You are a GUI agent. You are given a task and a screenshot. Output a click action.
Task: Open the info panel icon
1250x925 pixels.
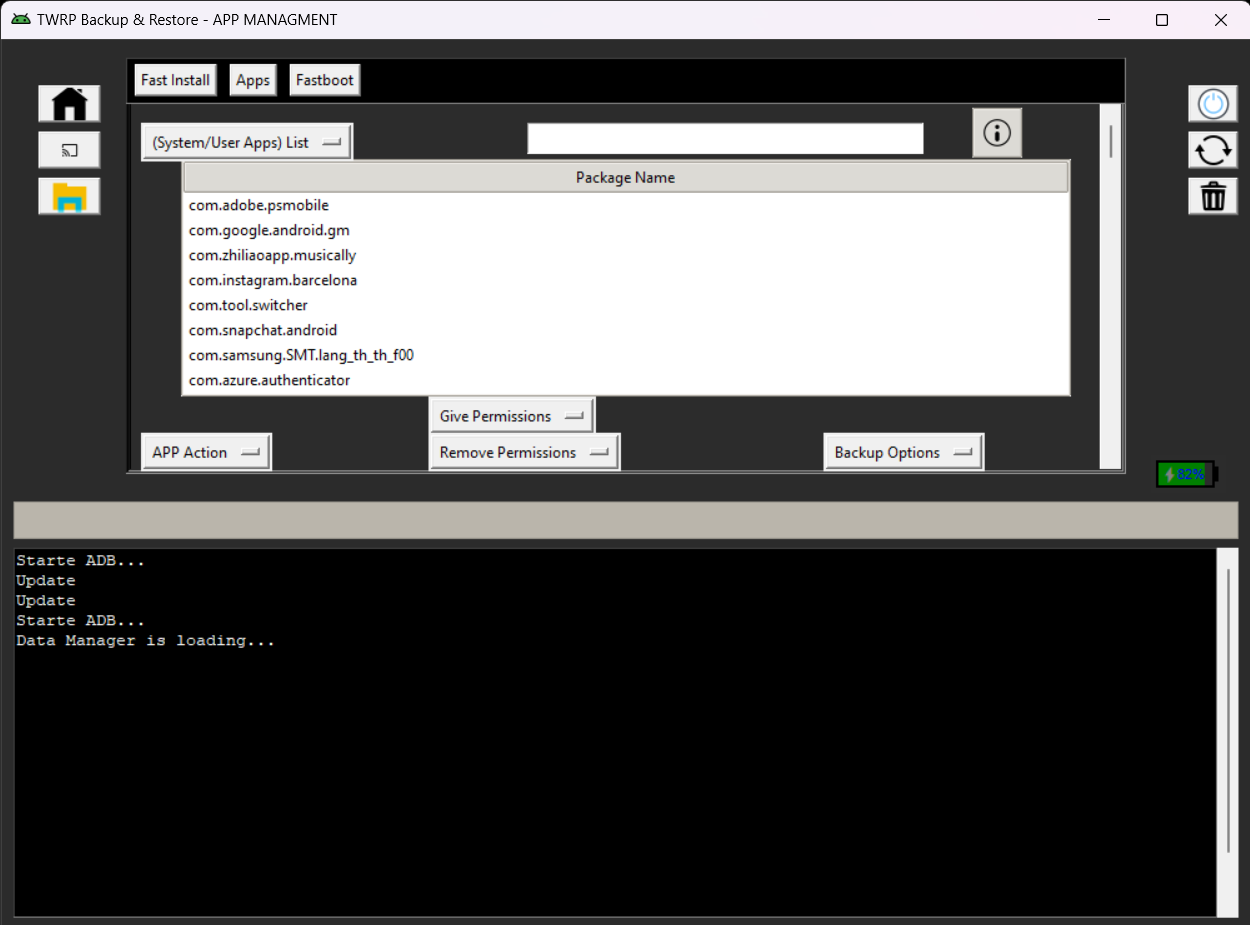[x=996, y=133]
